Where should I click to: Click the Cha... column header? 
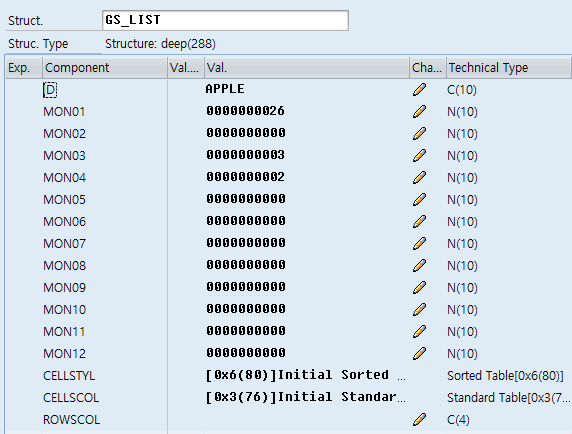(428, 67)
